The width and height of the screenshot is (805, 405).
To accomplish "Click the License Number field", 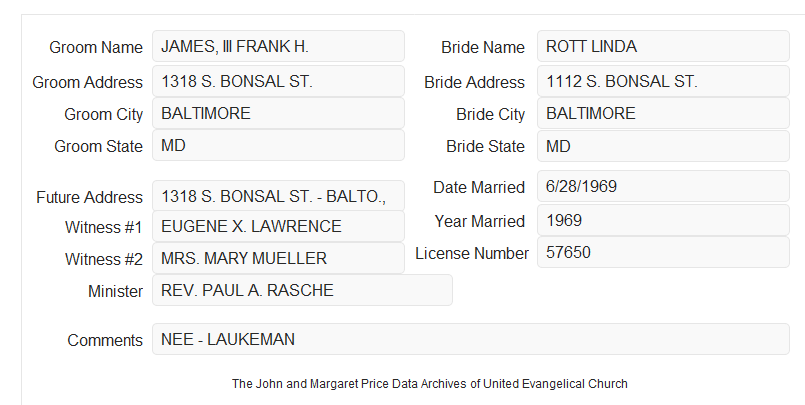I will (x=663, y=252).
